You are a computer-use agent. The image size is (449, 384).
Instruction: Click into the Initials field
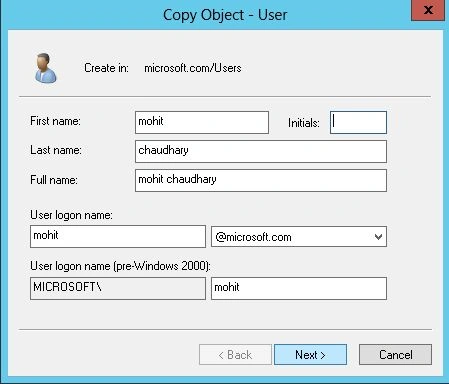[358, 122]
